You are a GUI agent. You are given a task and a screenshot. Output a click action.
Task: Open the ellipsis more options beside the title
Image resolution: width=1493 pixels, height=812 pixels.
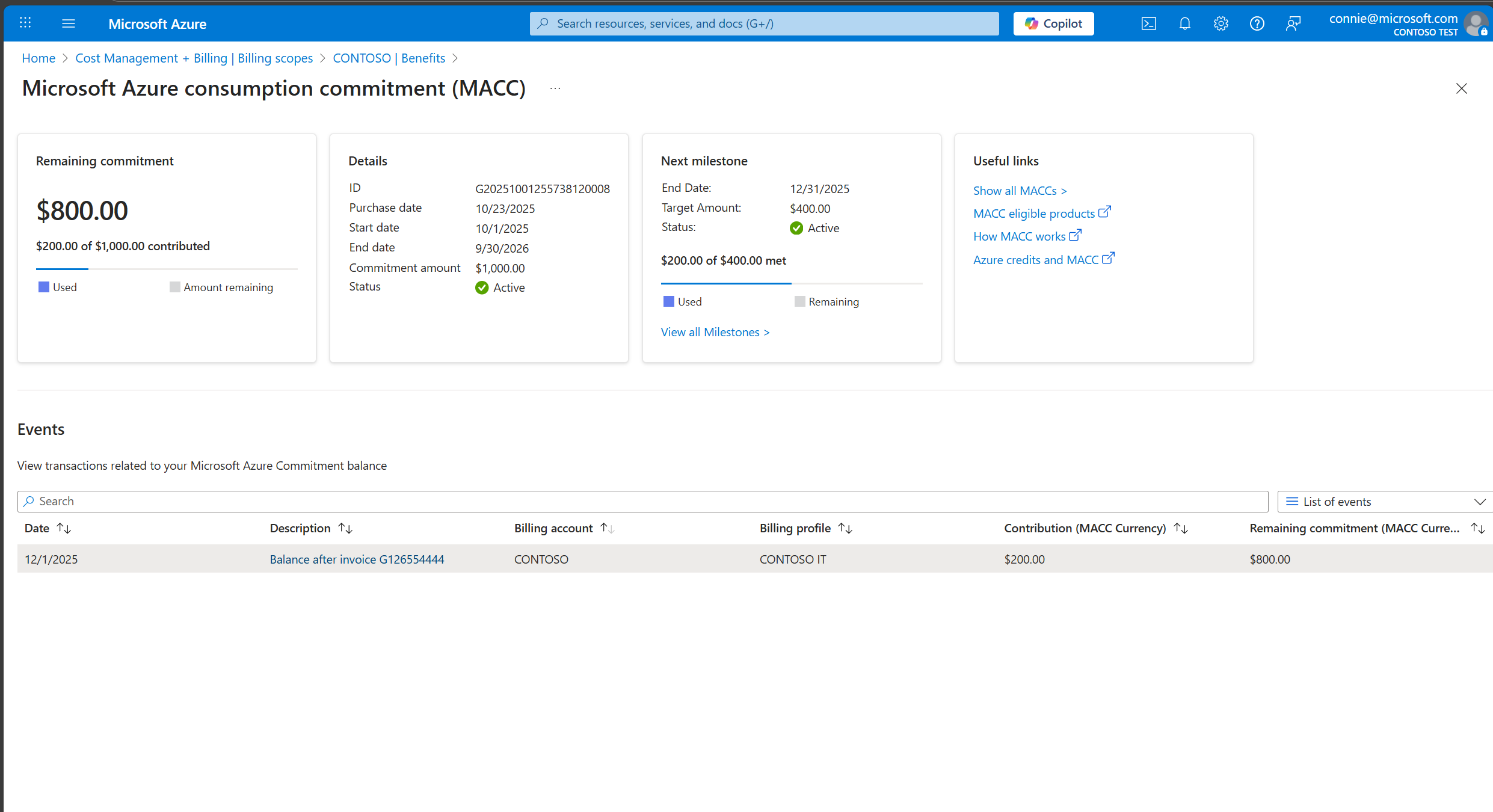(555, 88)
